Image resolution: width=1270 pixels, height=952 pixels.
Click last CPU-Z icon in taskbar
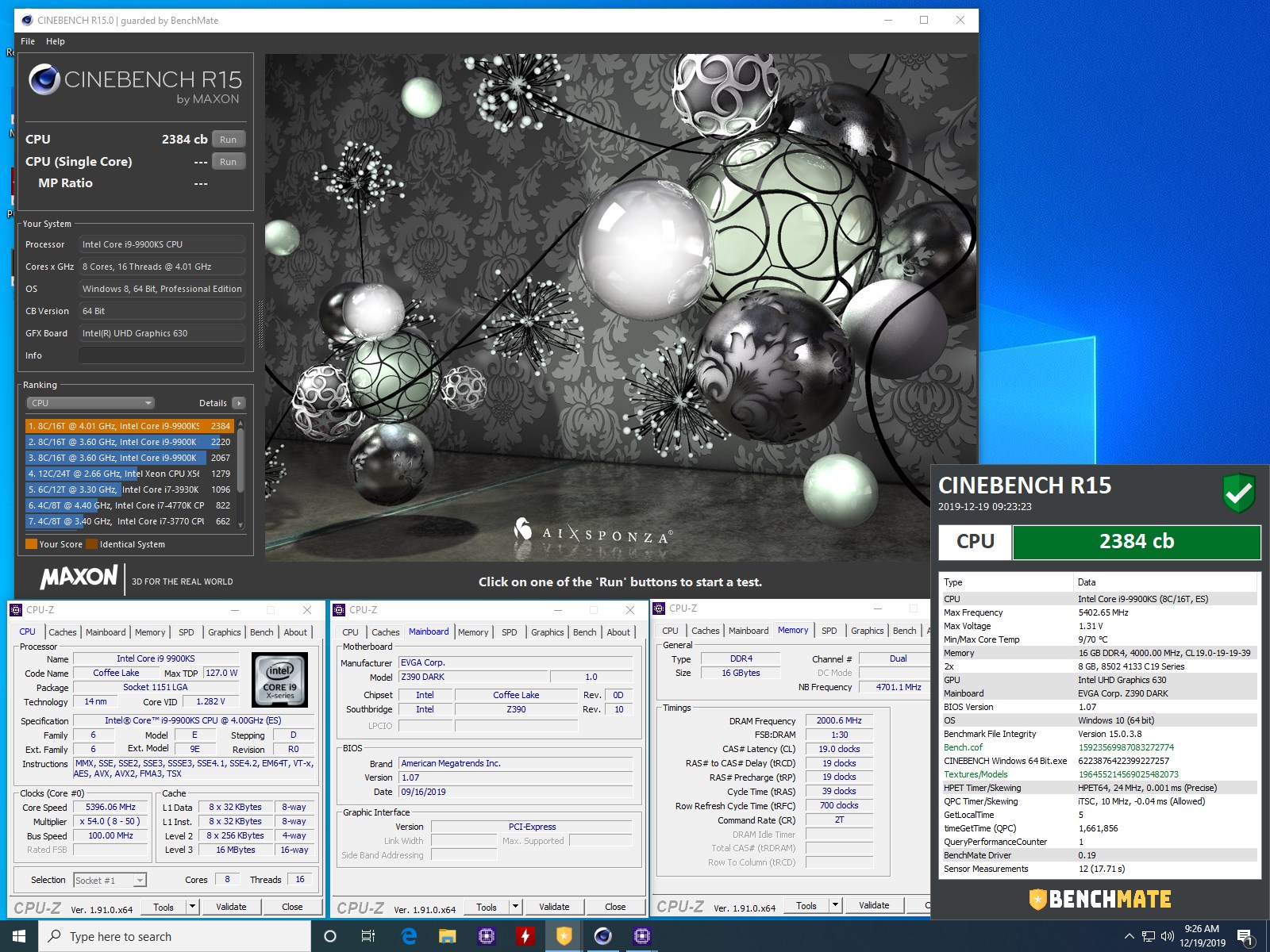coord(641,936)
